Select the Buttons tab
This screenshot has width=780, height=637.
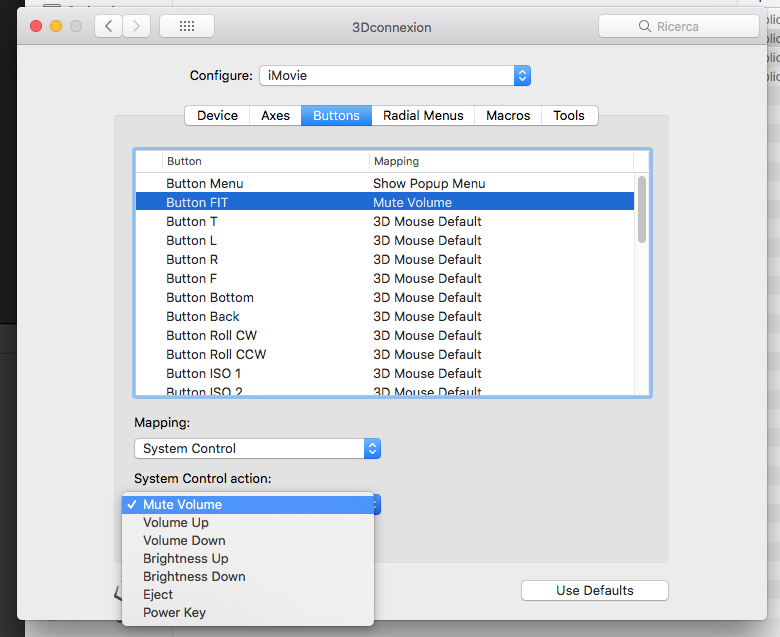pos(336,115)
